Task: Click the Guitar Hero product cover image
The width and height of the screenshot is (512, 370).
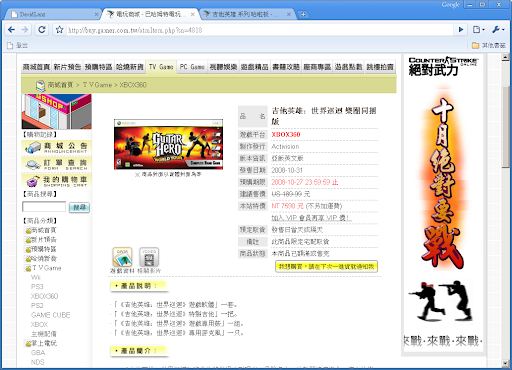Action: (x=169, y=144)
